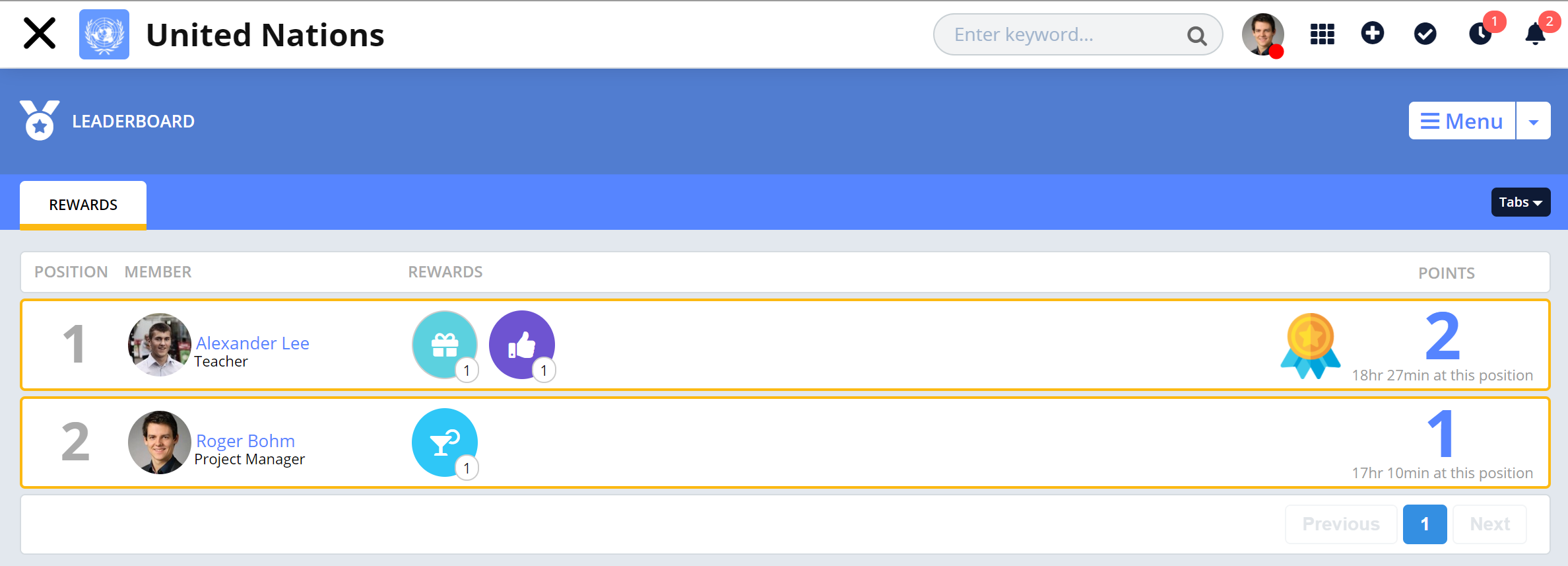
Task: Select the Rewards tab
Action: coord(83,205)
